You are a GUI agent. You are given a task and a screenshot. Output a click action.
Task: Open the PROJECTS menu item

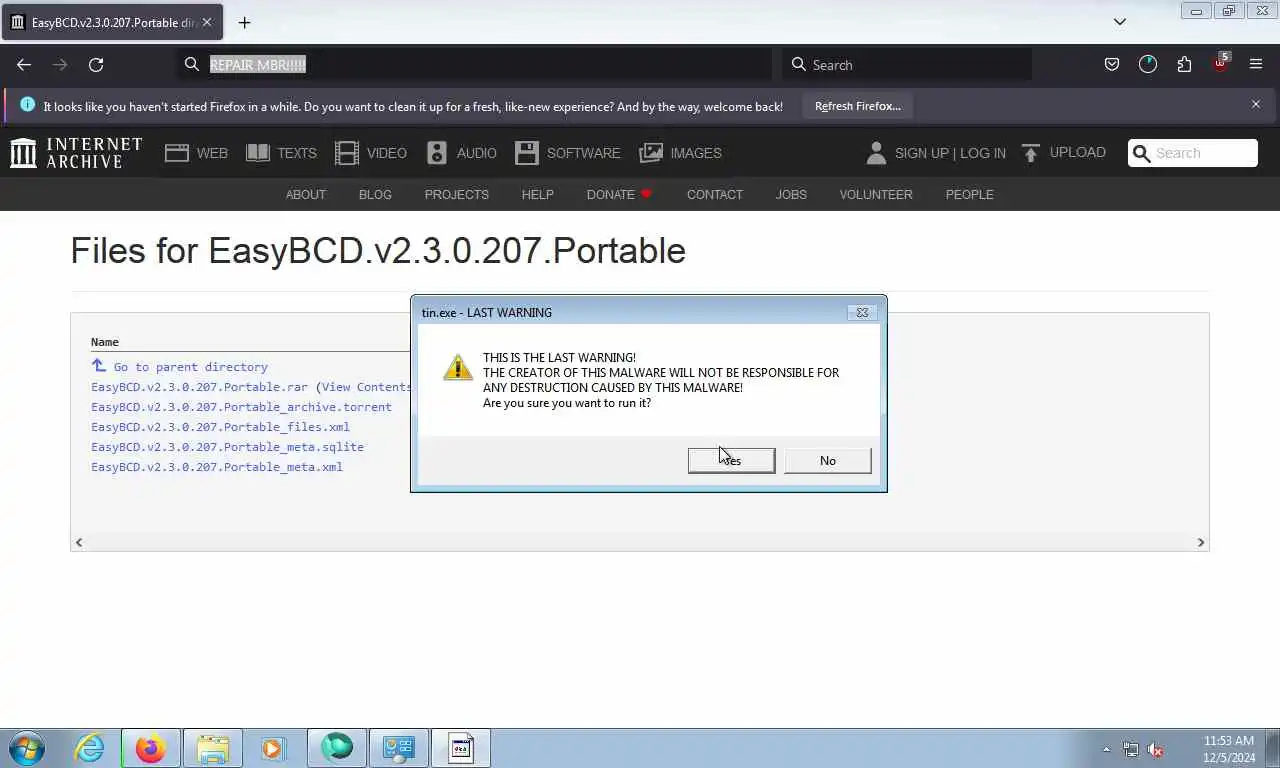tap(457, 194)
